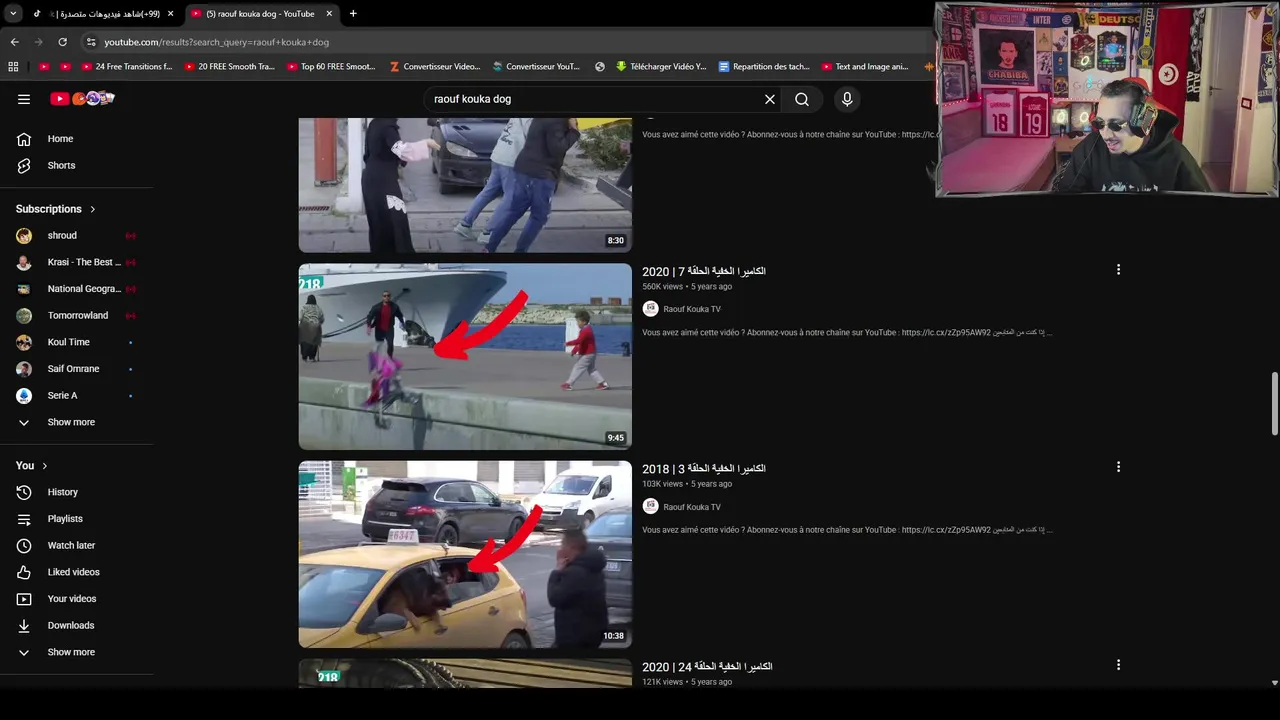The width and height of the screenshot is (1280, 720).
Task: Open options for 2020 episode 24 video
Action: click(x=1118, y=665)
